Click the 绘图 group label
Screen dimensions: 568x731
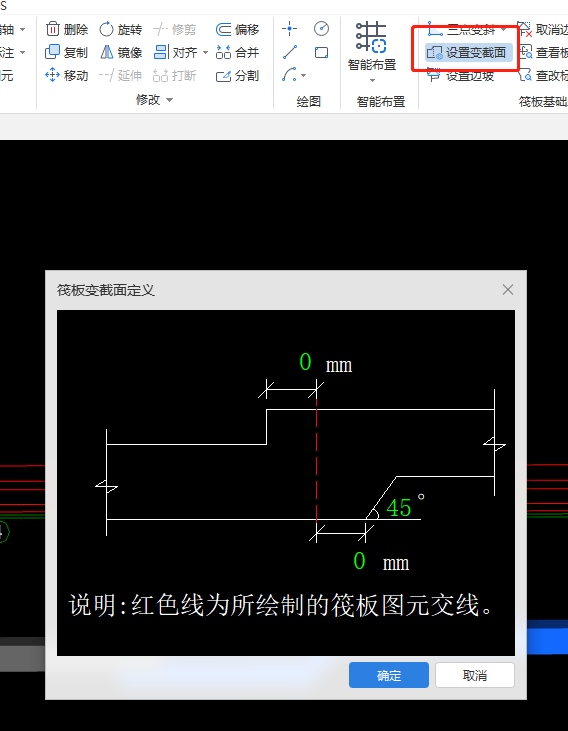(309, 101)
